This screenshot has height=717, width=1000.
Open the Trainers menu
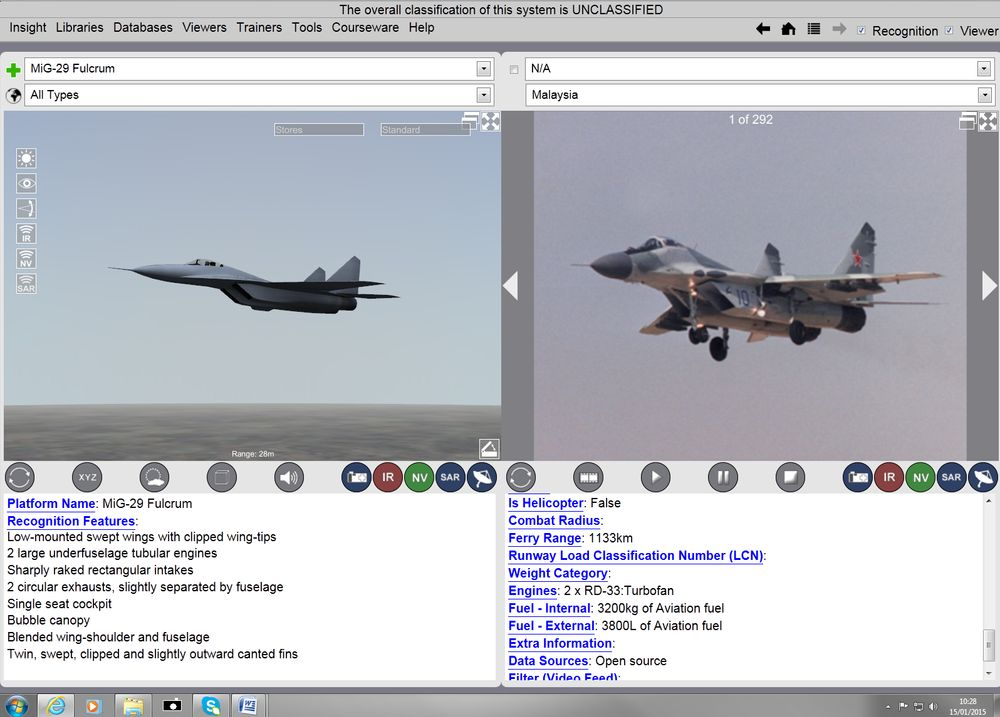(x=259, y=27)
